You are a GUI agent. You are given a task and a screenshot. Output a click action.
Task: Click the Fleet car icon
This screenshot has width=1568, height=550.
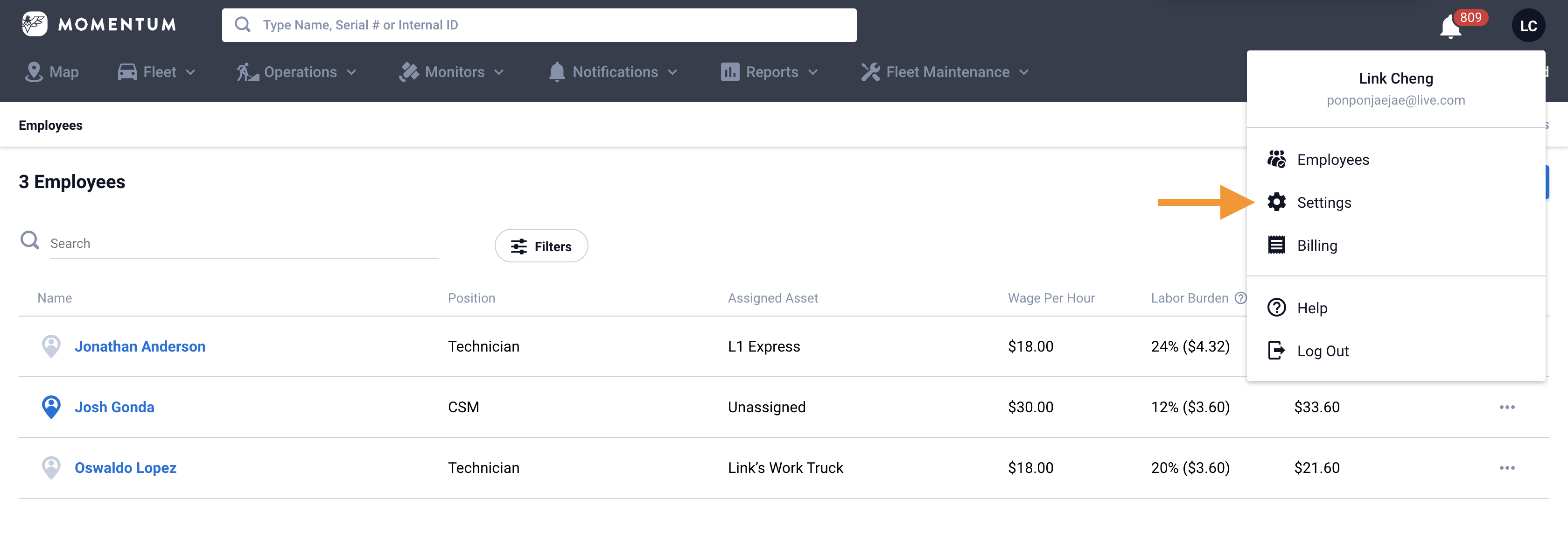126,72
